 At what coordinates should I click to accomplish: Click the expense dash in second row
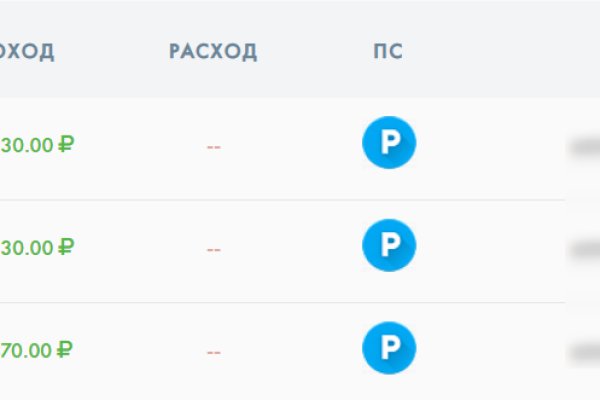pyautogui.click(x=213, y=249)
